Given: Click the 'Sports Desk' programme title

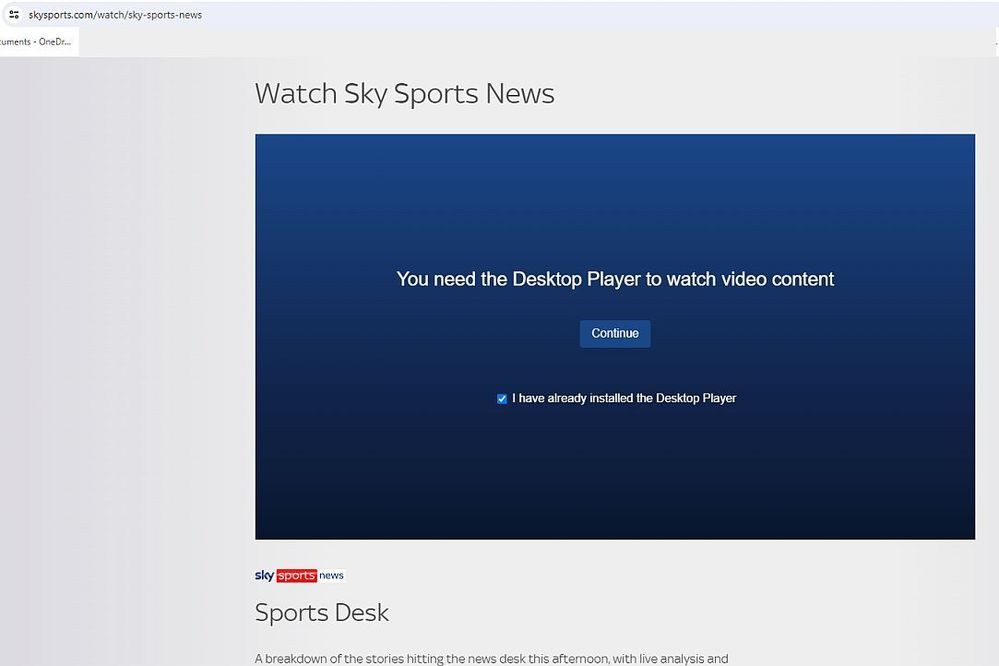Looking at the screenshot, I should pos(321,612).
